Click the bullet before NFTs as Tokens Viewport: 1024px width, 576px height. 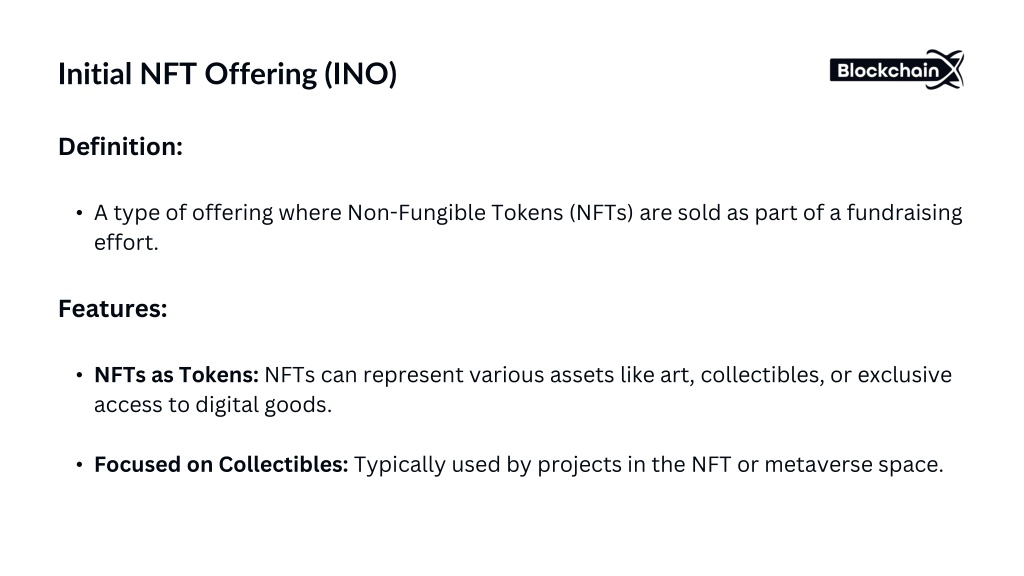coord(79,375)
